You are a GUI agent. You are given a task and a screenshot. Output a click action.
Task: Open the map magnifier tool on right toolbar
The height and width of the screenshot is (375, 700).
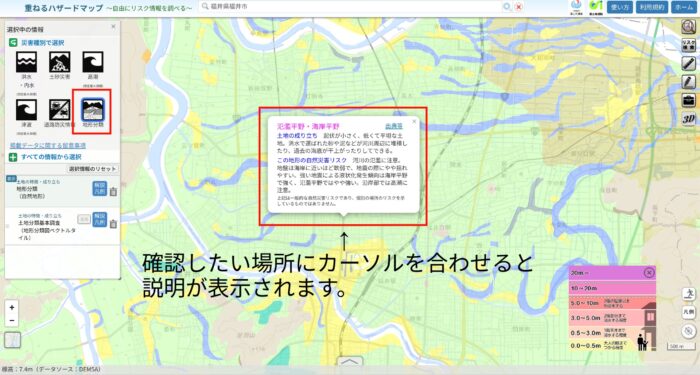(x=689, y=27)
